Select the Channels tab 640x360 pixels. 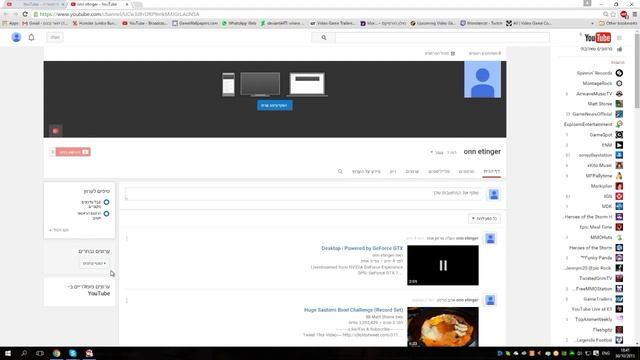point(412,171)
